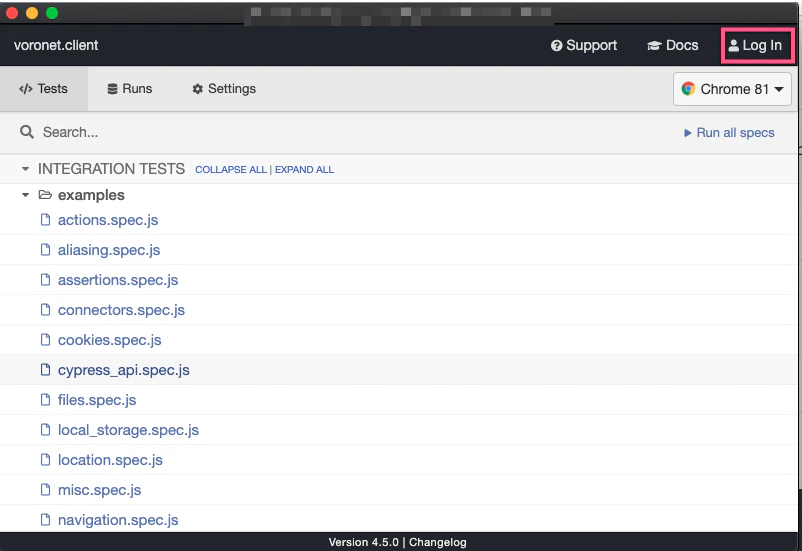The image size is (802, 551).
Task: Open the Changelog link in footer
Action: [x=437, y=542]
